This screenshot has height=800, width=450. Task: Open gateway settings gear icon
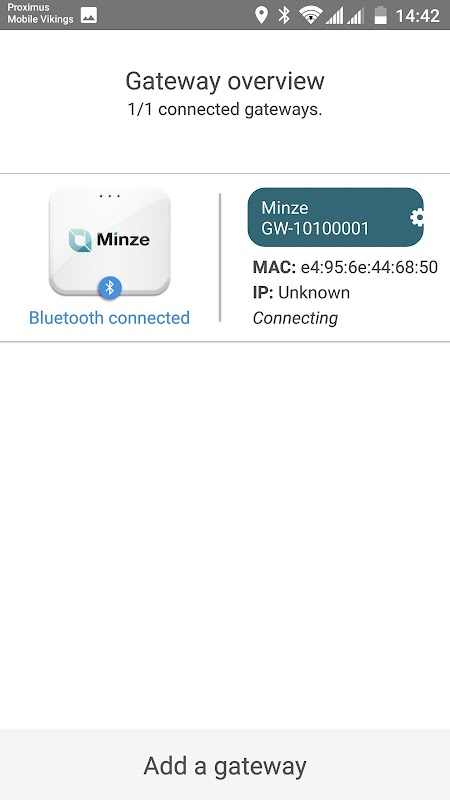click(x=417, y=218)
